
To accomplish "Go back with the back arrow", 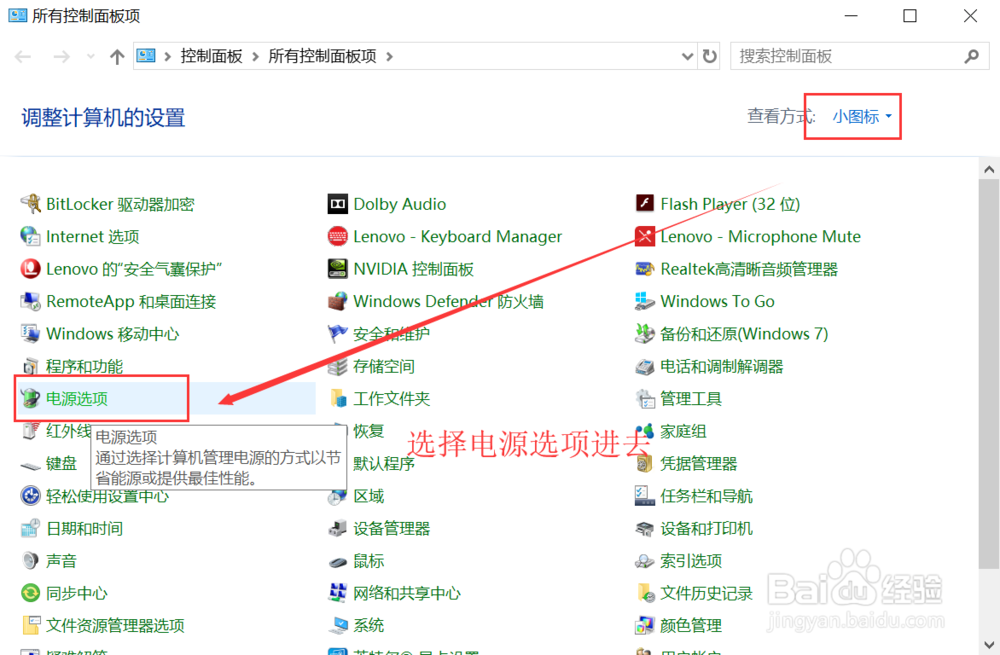I will click(x=23, y=57).
